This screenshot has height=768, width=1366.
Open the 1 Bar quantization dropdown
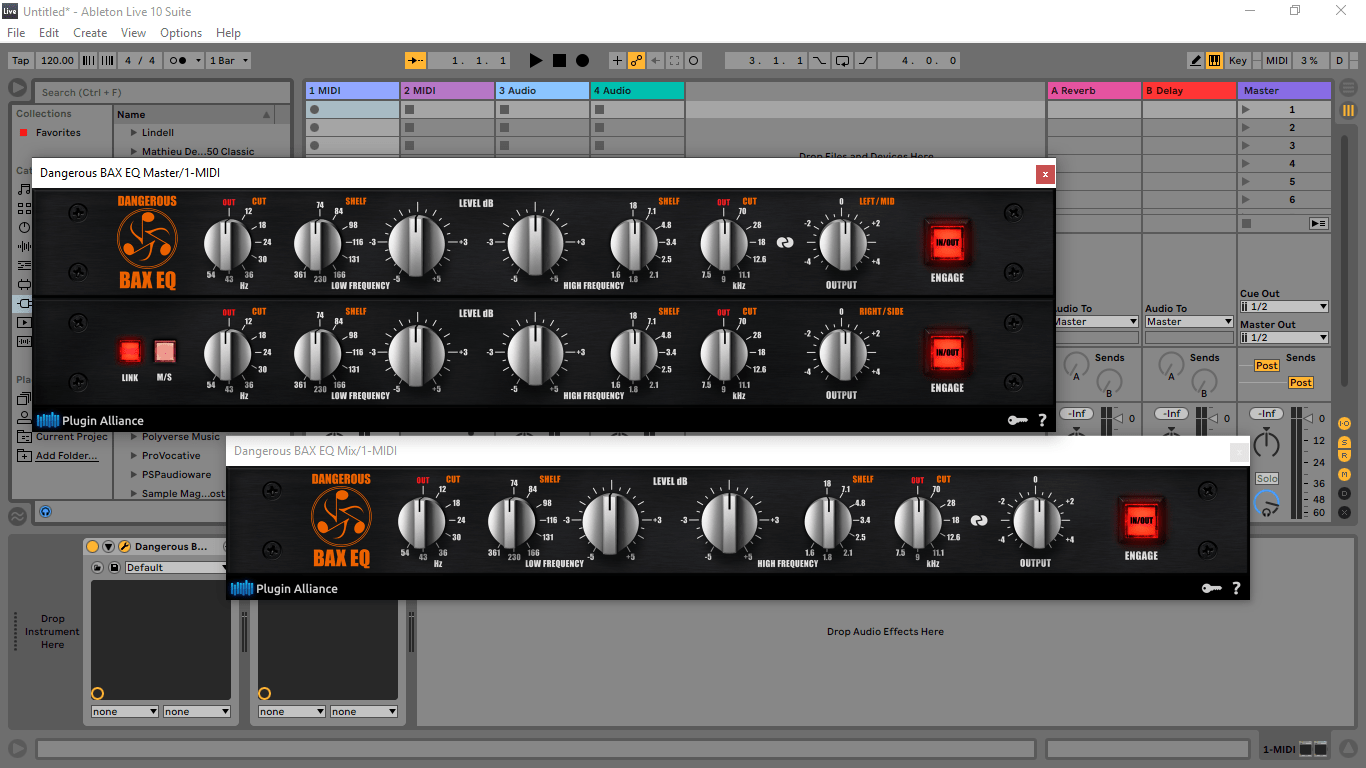click(228, 61)
